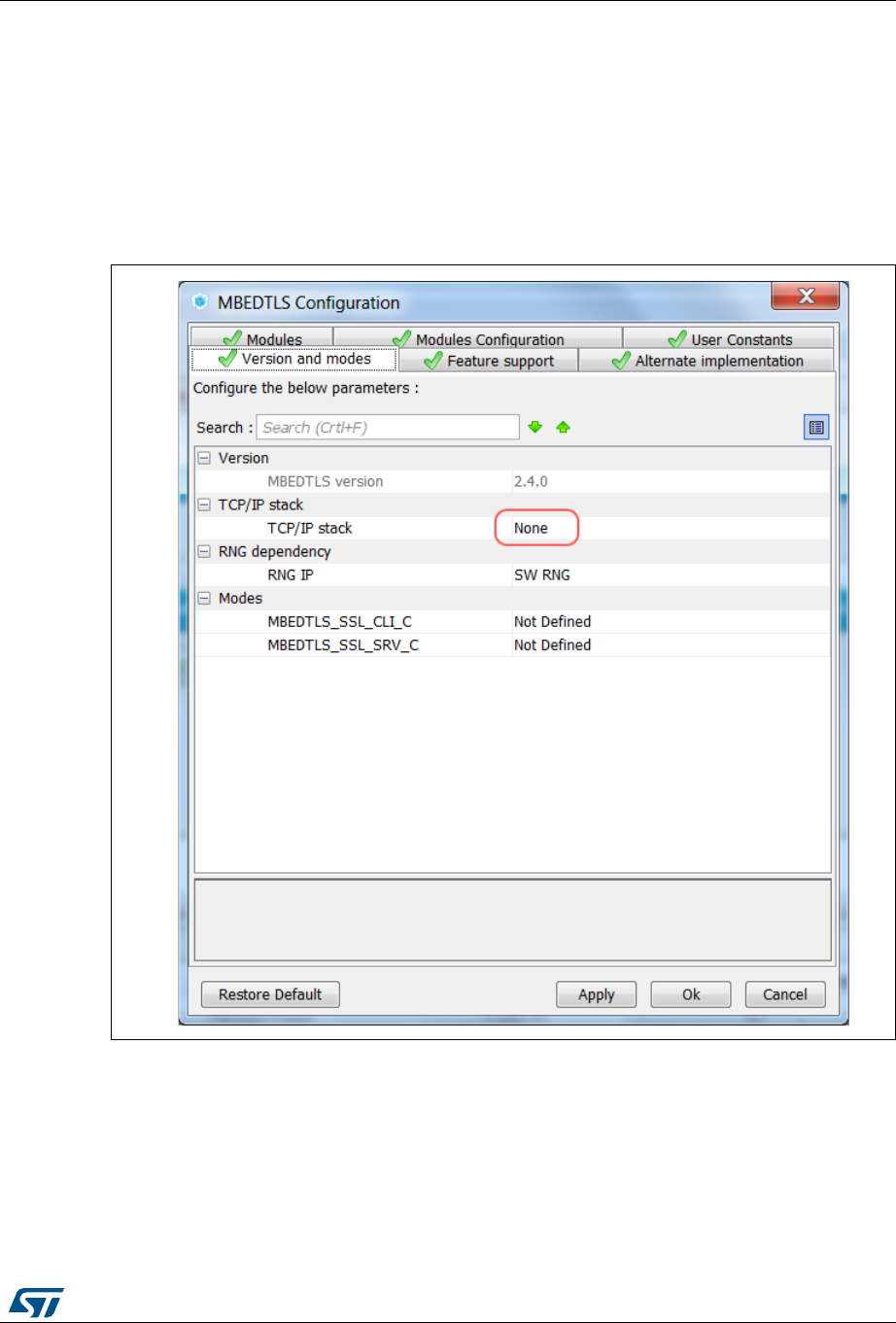Select the MBEDTLS_SSL_CLI_C parameter label

pos(339,621)
